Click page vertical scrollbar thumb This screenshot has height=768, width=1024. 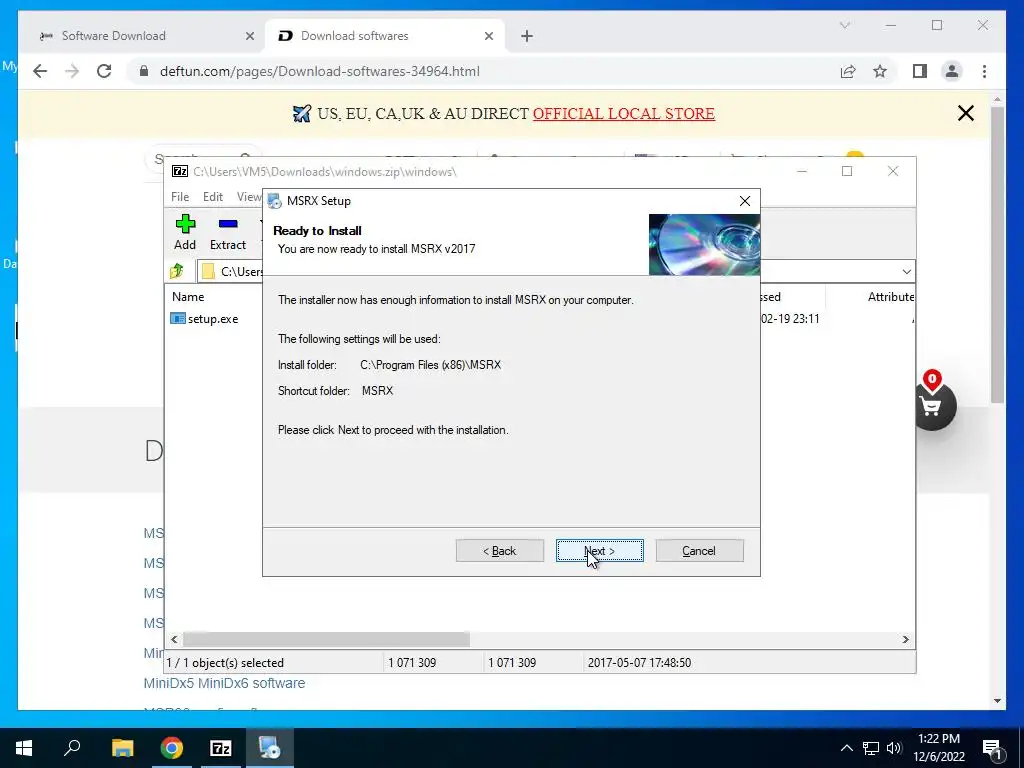997,255
